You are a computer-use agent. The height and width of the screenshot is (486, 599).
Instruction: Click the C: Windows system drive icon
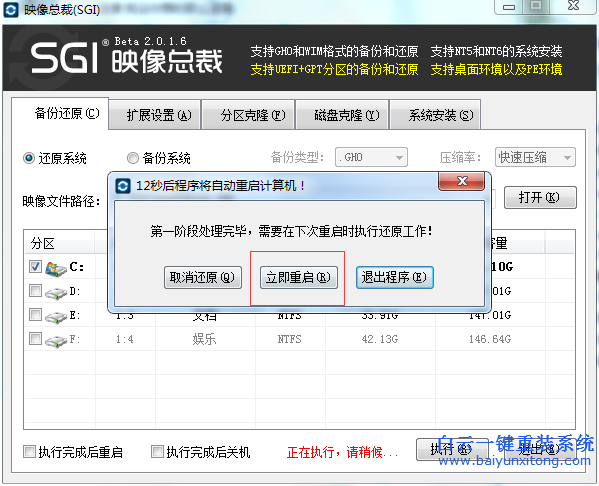coord(55,269)
